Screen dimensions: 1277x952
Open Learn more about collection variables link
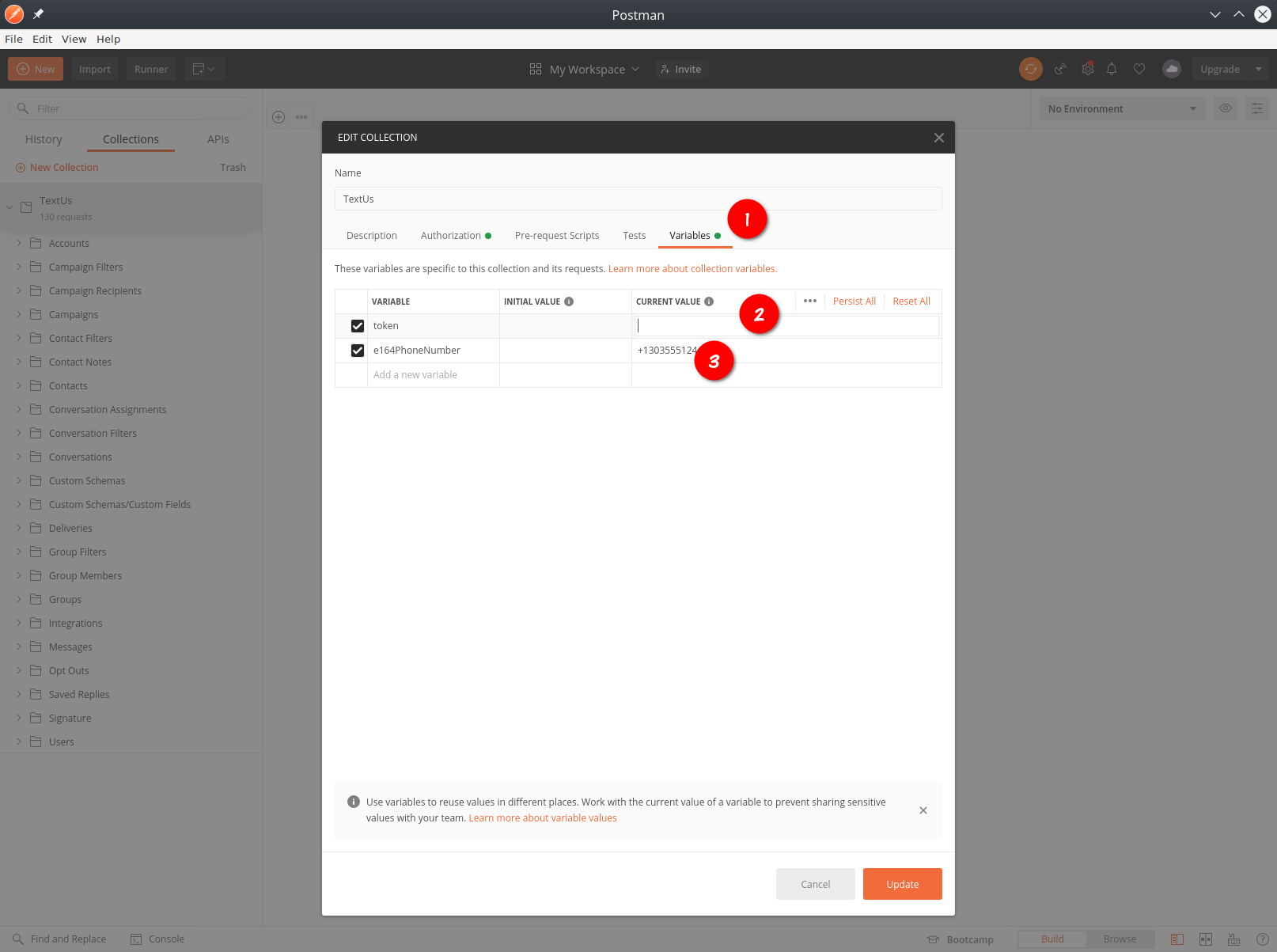coord(692,269)
